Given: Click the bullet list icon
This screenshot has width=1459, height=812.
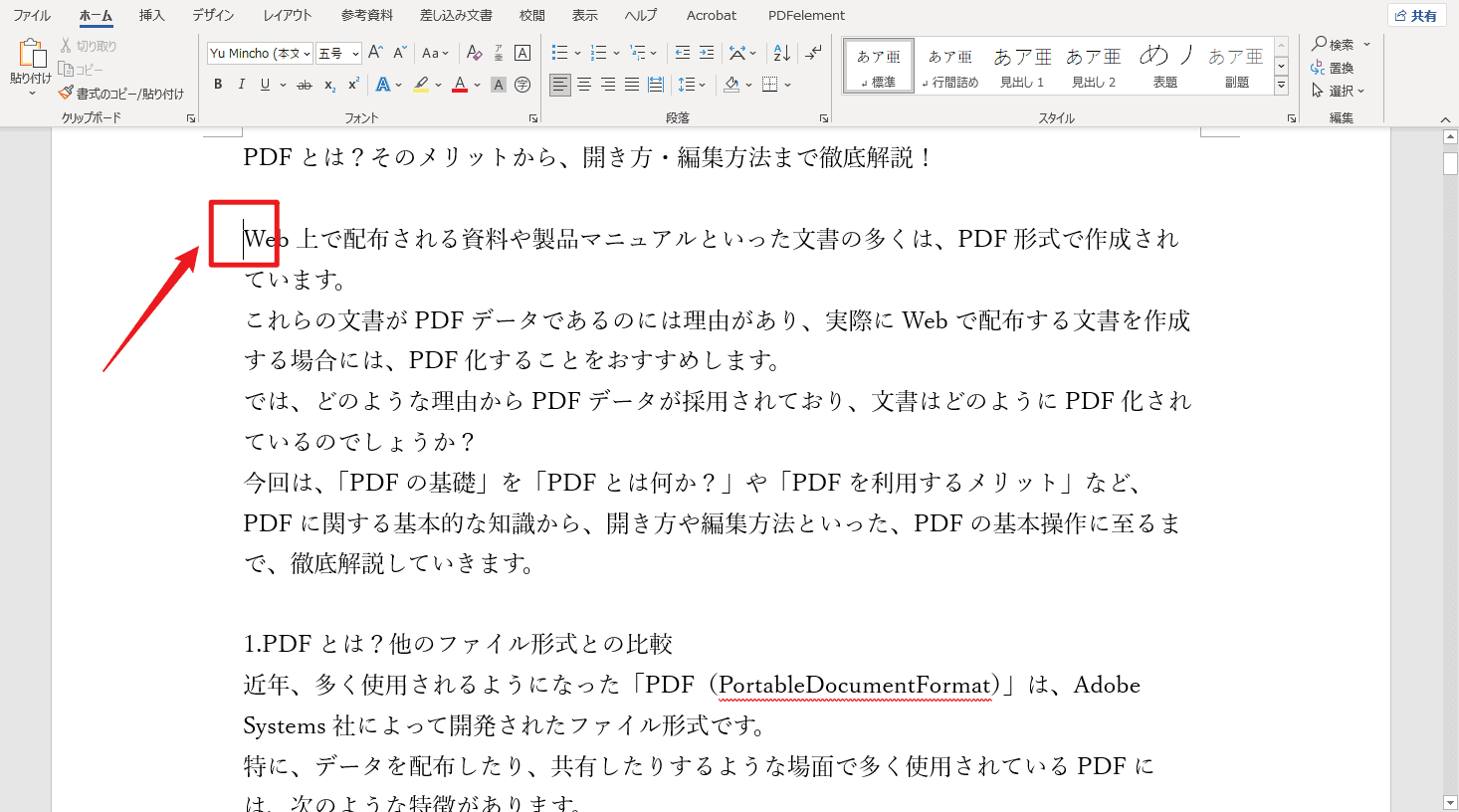Looking at the screenshot, I should [x=560, y=53].
